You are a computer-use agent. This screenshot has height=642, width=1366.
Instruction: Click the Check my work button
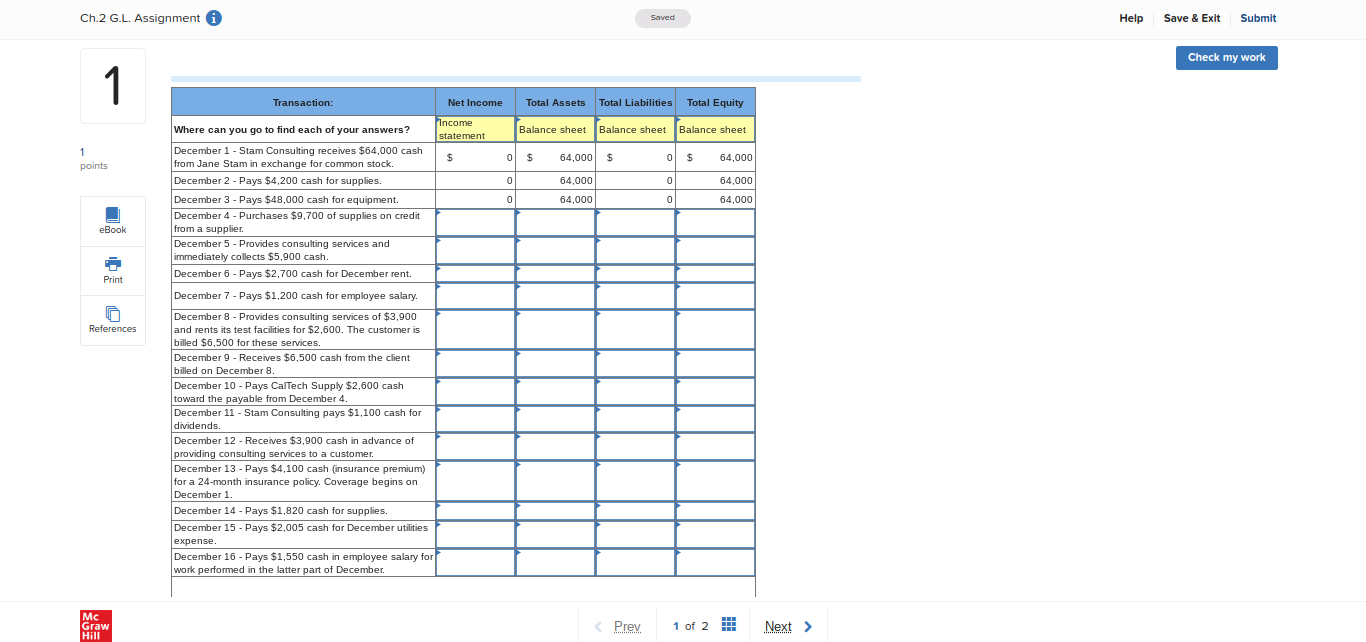pyautogui.click(x=1226, y=57)
